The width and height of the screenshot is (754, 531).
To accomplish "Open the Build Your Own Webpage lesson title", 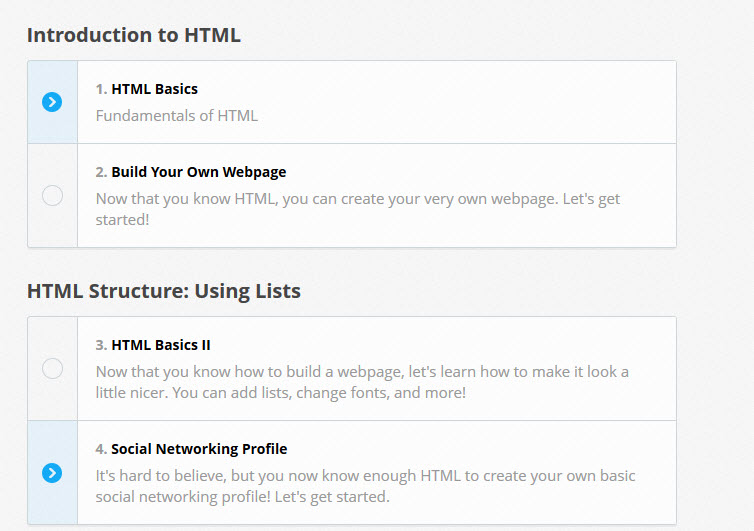I will click(199, 172).
